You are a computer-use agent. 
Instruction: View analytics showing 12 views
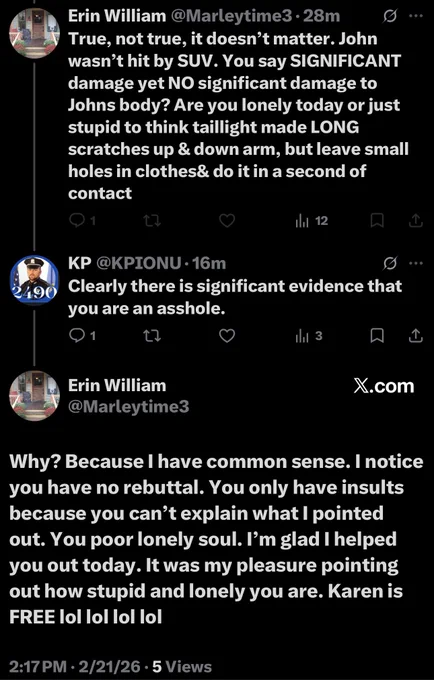coord(311,221)
